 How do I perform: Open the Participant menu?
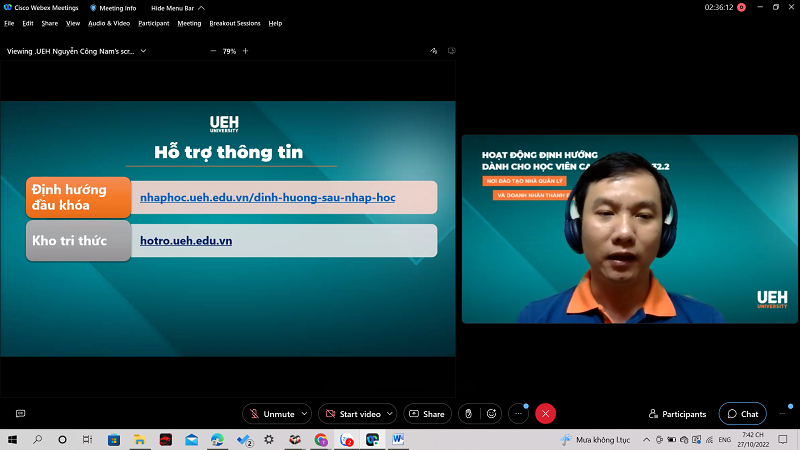154,23
